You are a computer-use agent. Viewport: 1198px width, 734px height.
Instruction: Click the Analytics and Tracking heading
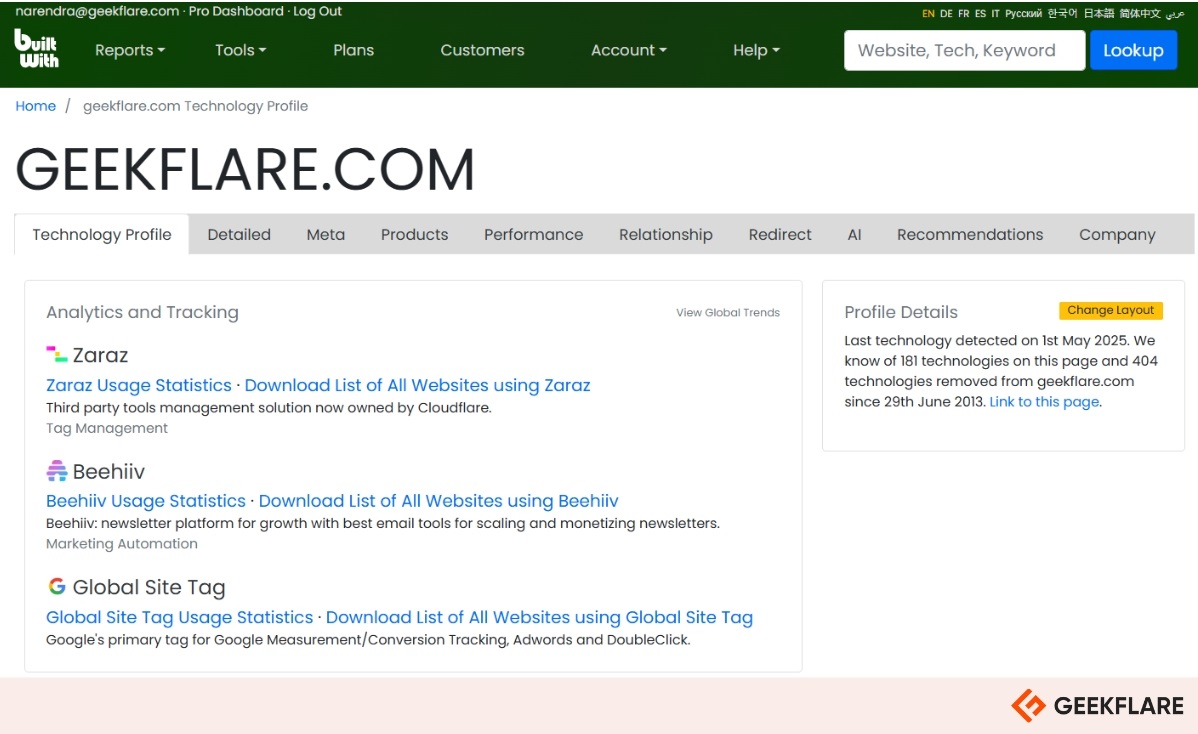[x=142, y=312]
